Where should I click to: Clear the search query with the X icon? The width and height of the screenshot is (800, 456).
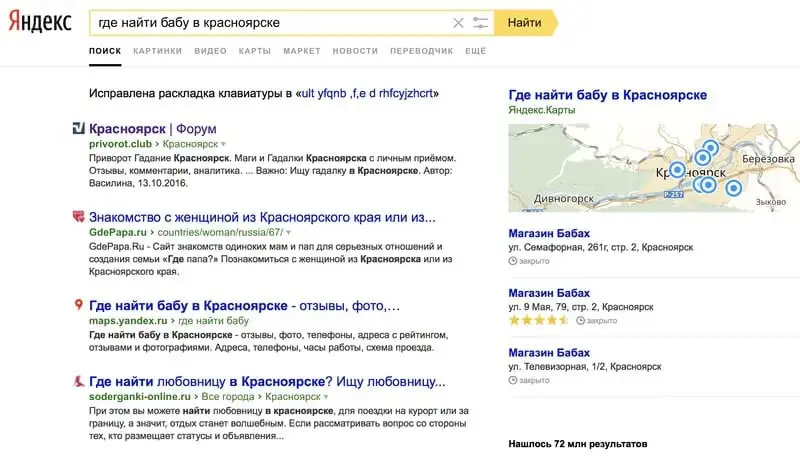tap(458, 22)
